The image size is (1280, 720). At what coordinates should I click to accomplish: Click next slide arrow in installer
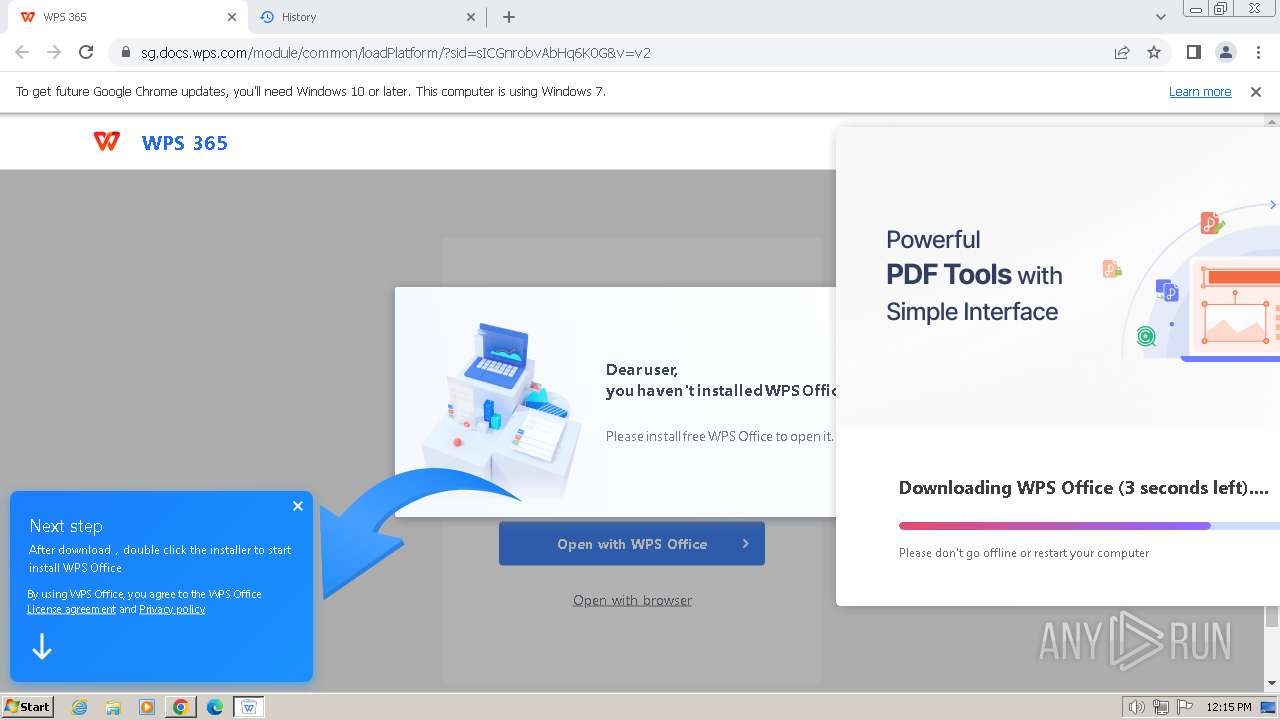(x=1273, y=205)
